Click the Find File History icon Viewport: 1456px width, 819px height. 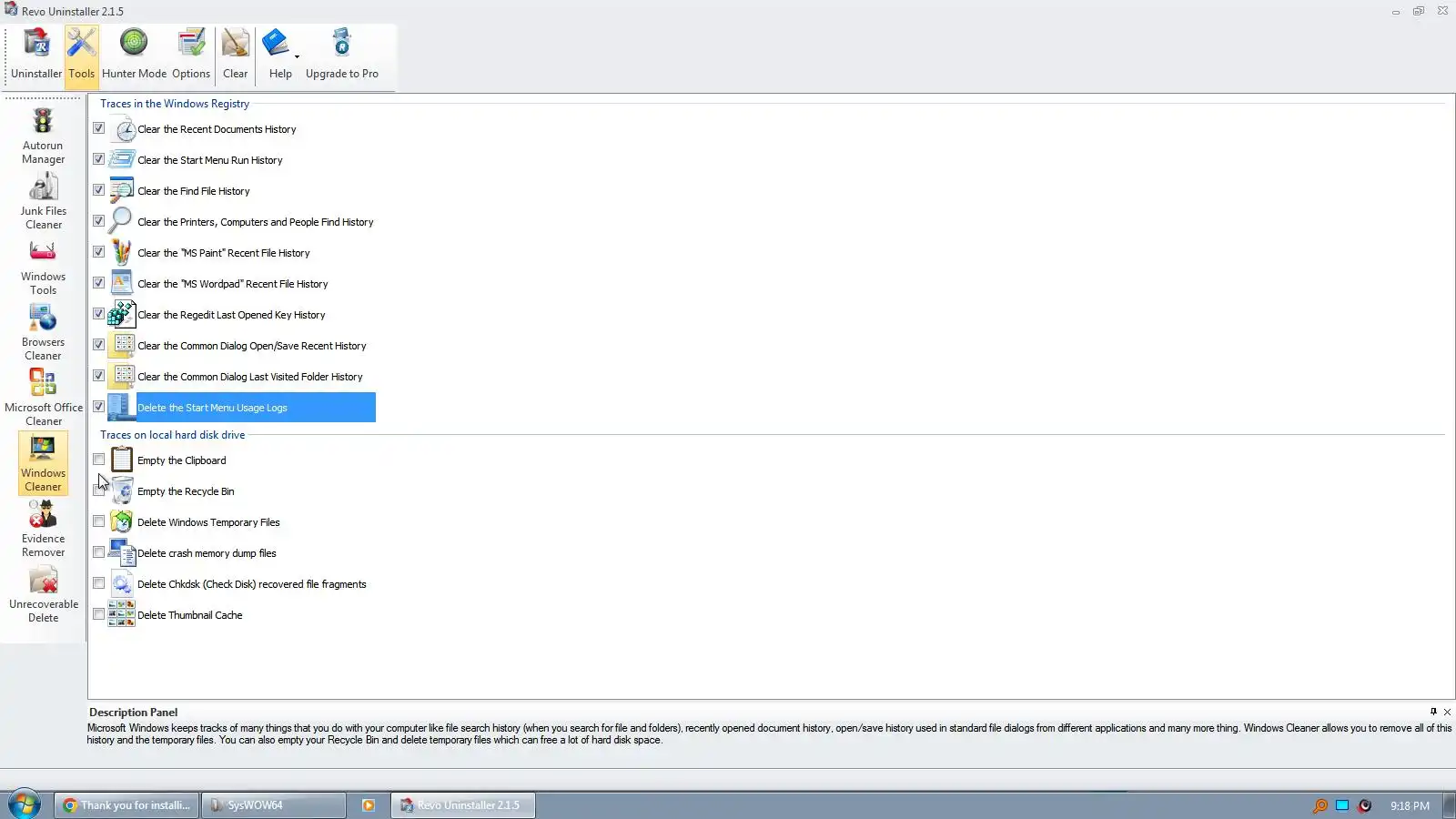(x=122, y=191)
